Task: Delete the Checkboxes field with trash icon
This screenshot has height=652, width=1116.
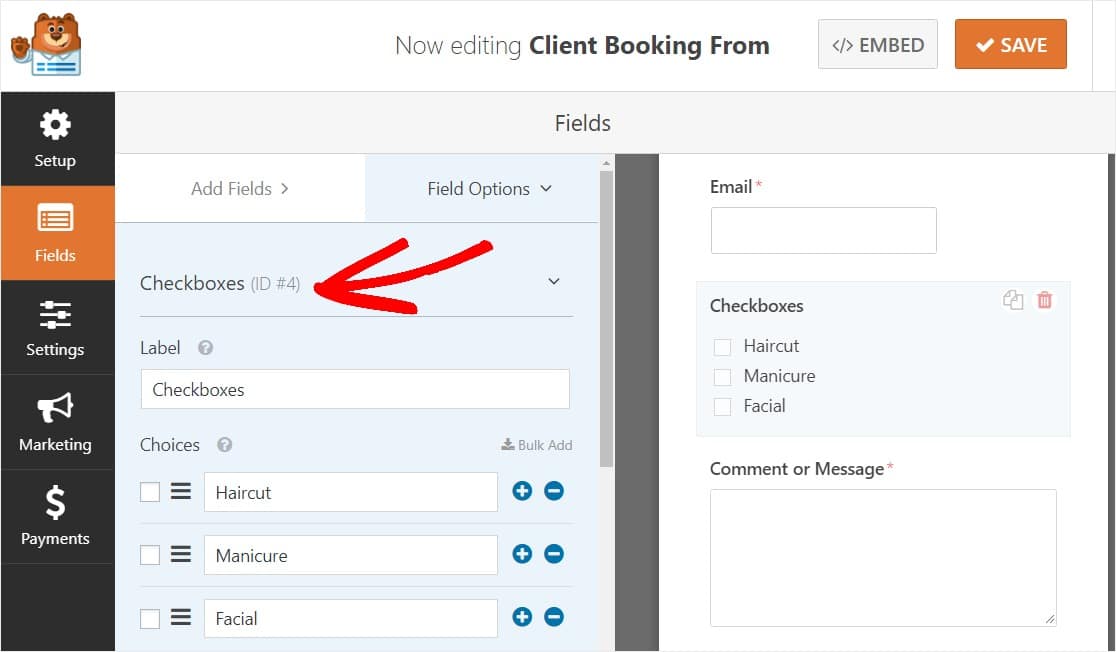Action: tap(1045, 300)
